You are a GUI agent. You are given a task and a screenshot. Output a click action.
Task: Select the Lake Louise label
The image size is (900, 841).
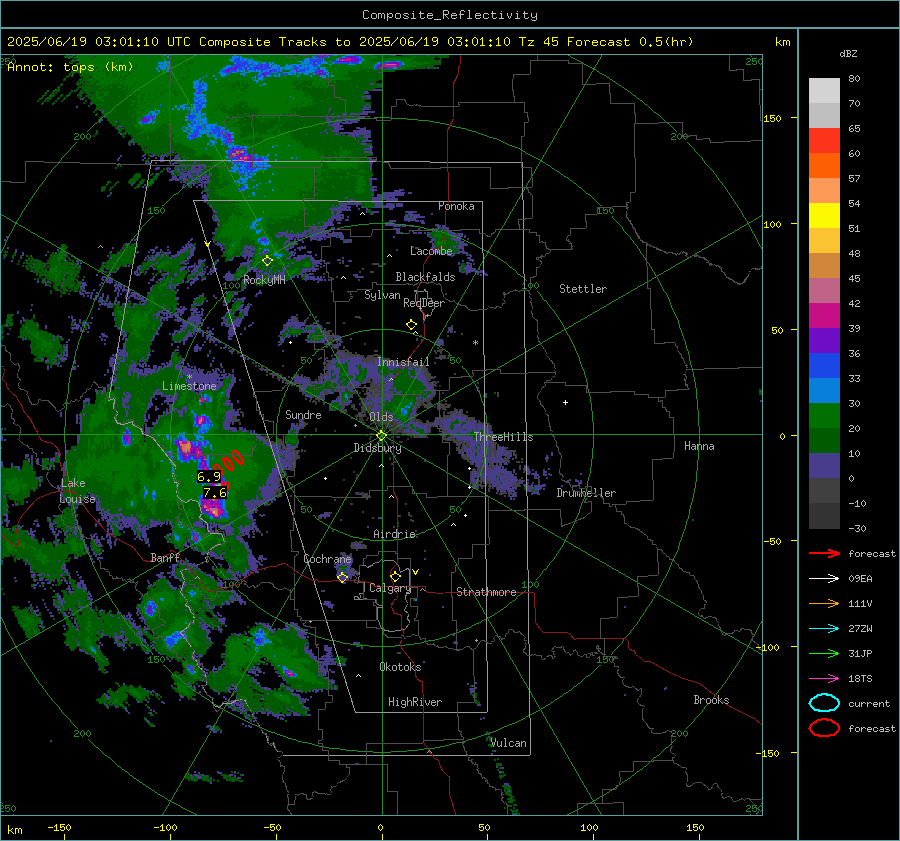coord(77,491)
